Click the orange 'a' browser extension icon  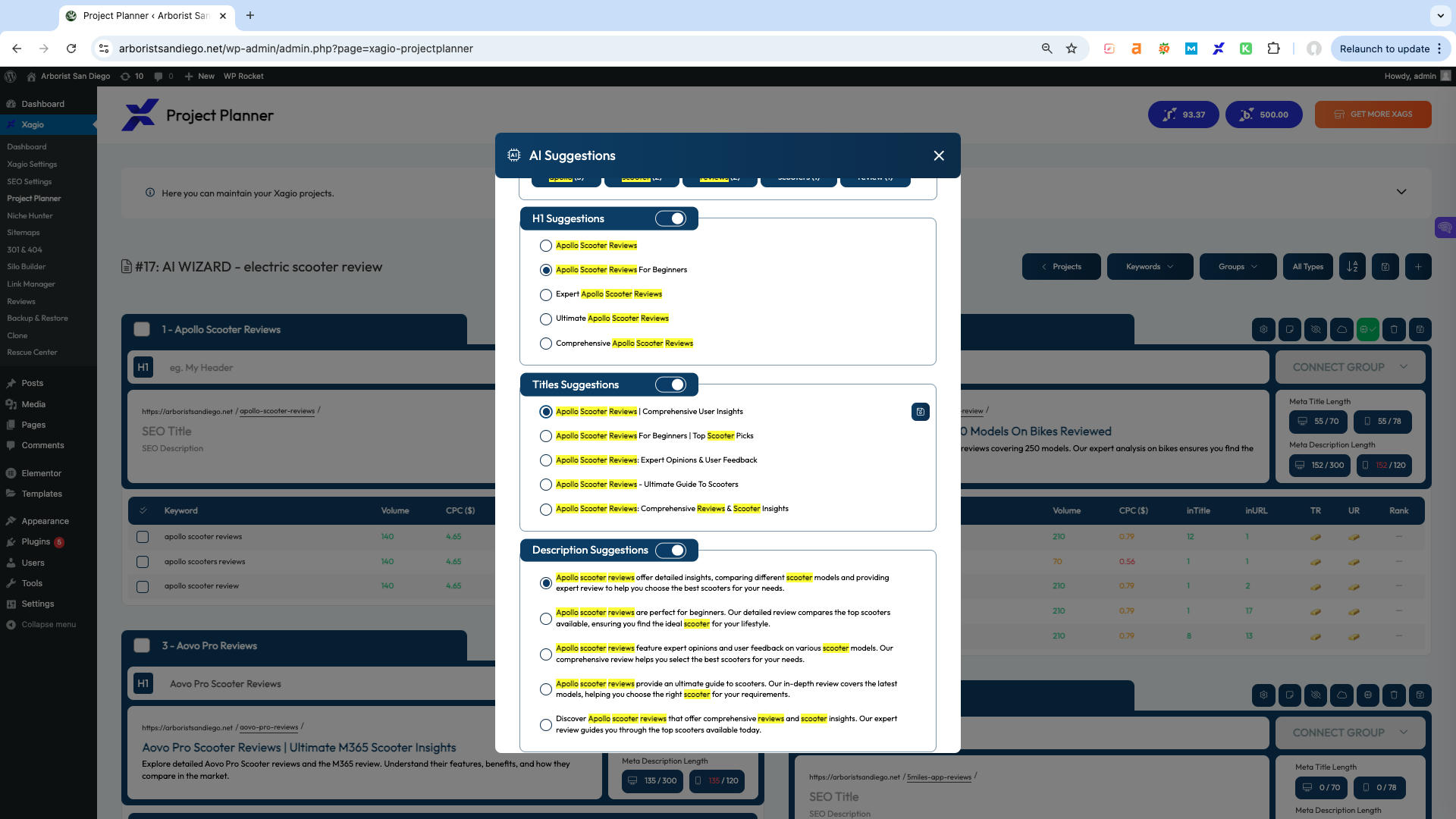tap(1136, 49)
